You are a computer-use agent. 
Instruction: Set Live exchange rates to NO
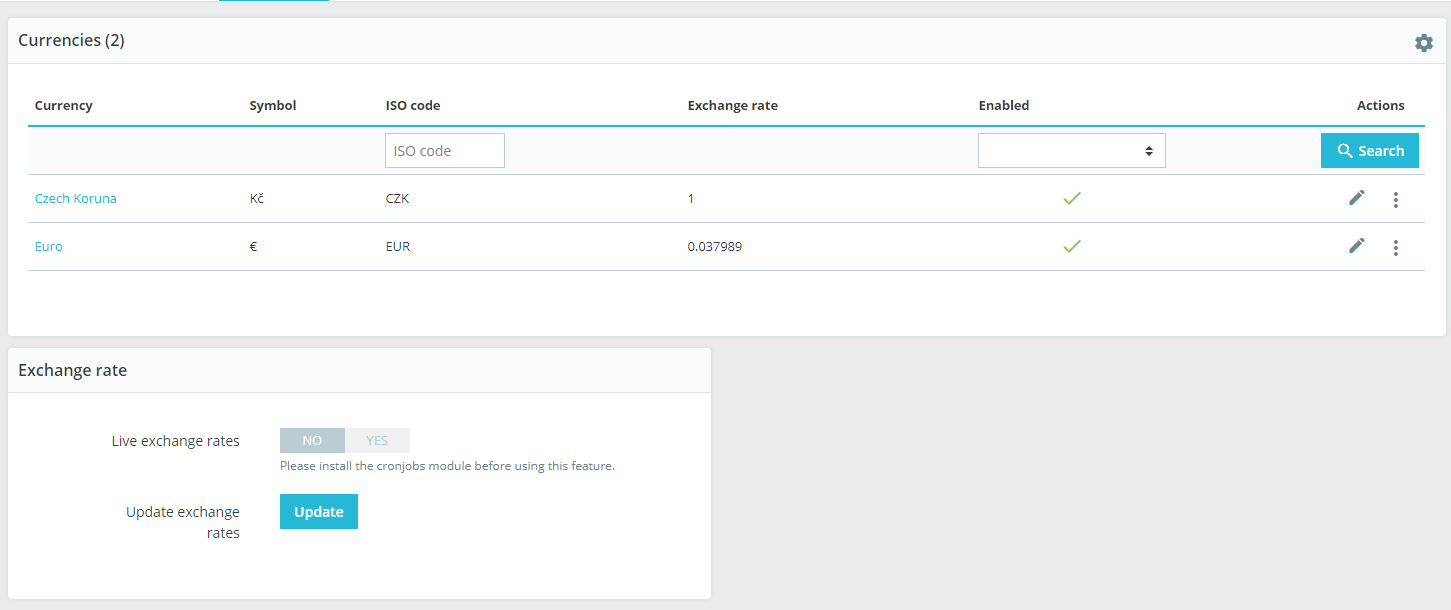tap(312, 441)
